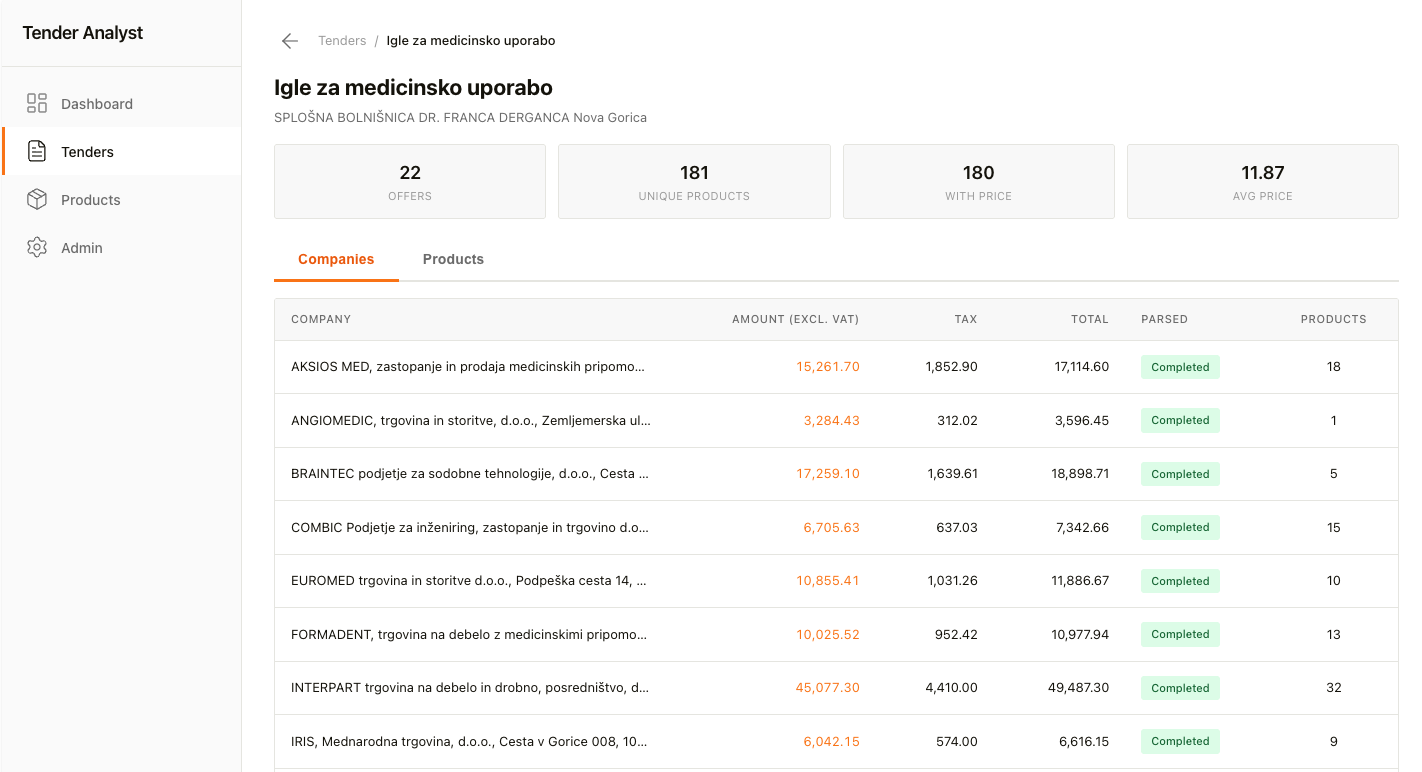Open the IRIS Mednarodna trgovina row
The height and width of the screenshot is (772, 1422).
click(836, 742)
